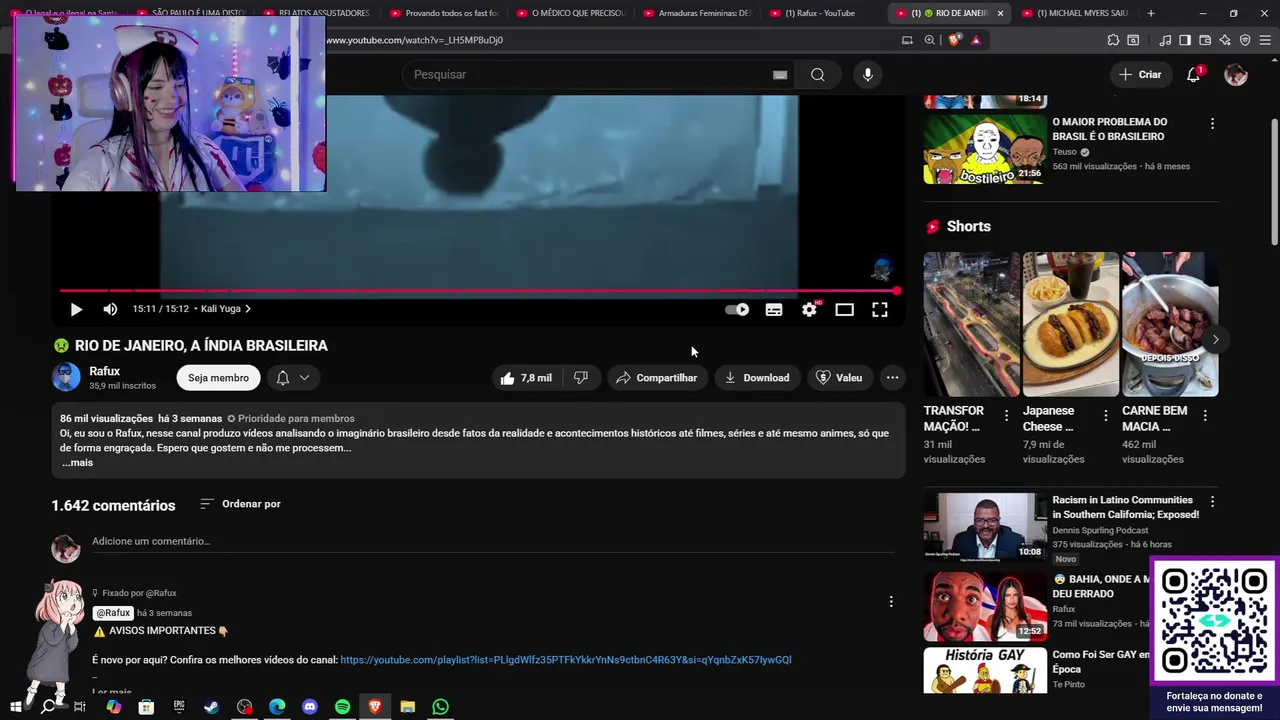1280x720 pixels.
Task: Click the Compartilhar share button
Action: tap(656, 377)
